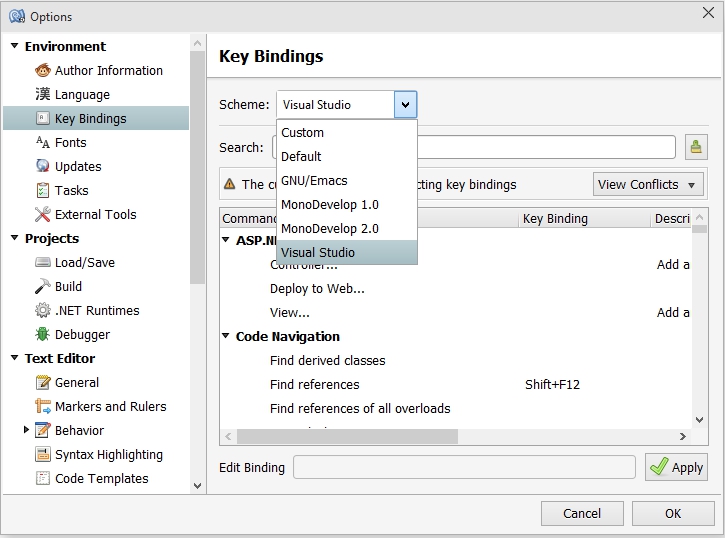This screenshot has height=538, width=725.
Task: Click the down arrow of command list scrollbar
Action: (x=700, y=420)
